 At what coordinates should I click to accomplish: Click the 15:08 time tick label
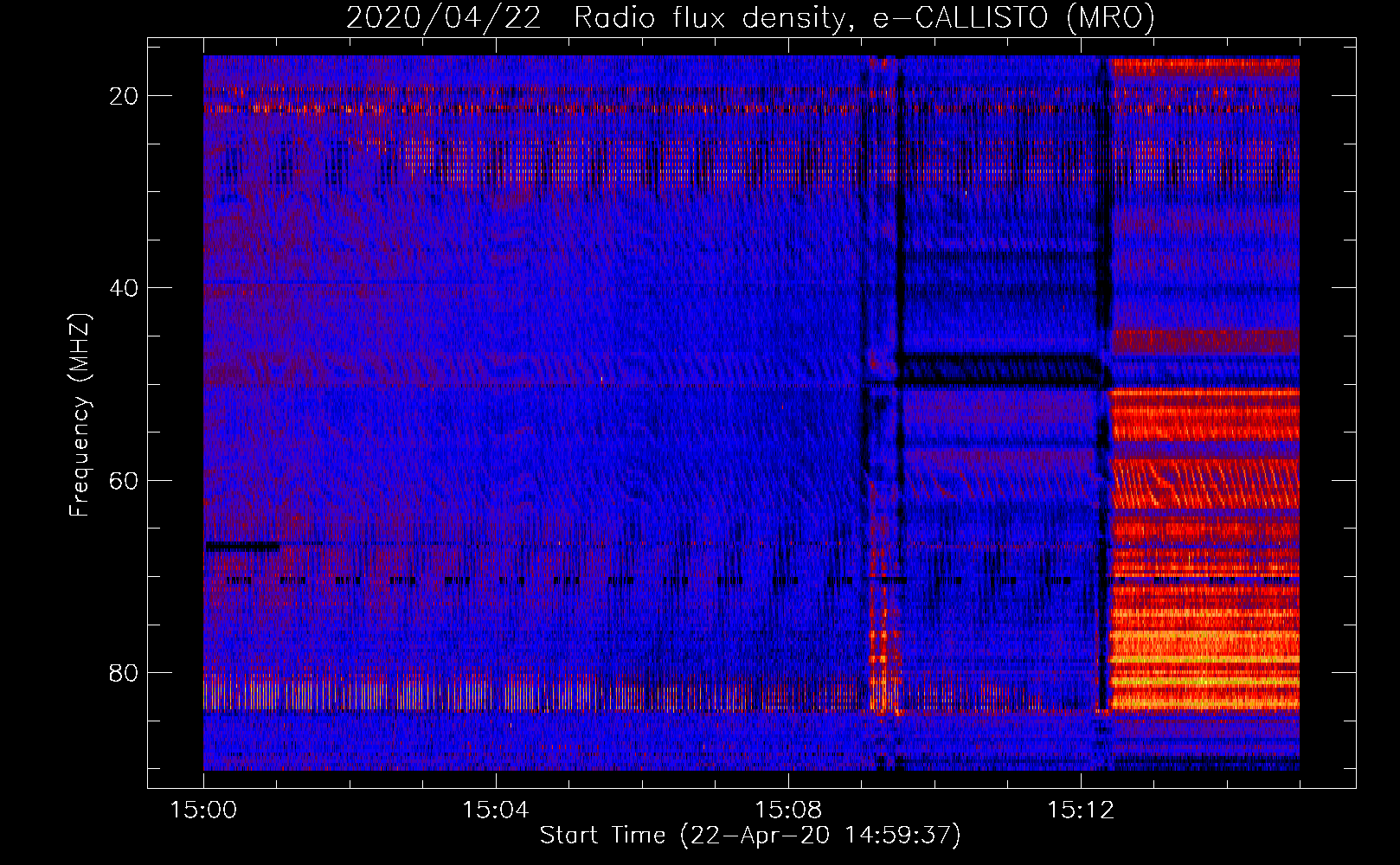787,810
